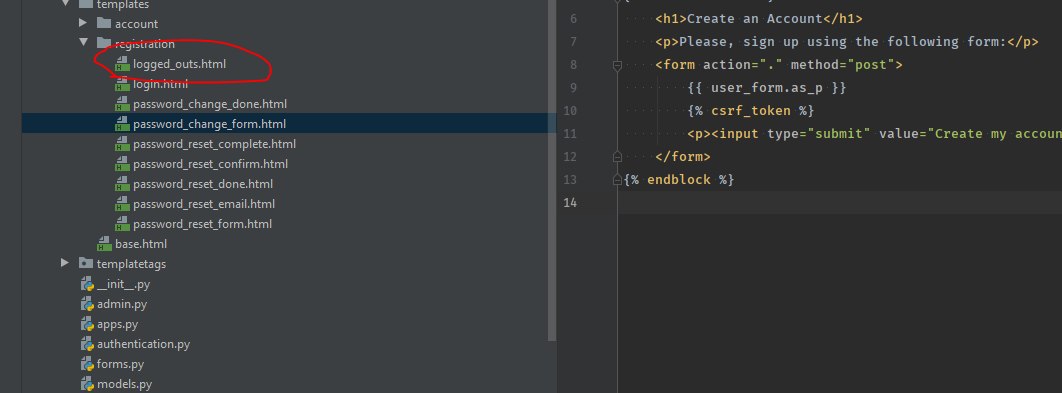Select logged_outs.html in project tree
Image resolution: width=1062 pixels, height=393 pixels.
[179, 64]
